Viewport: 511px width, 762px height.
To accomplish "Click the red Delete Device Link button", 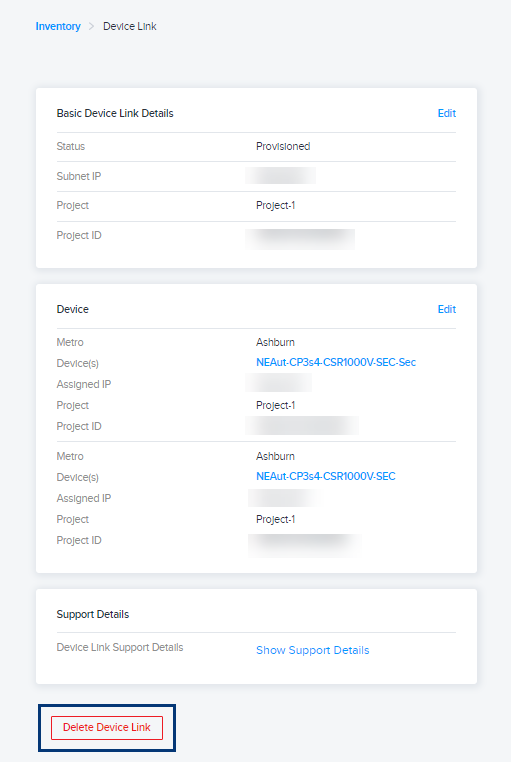I will pos(107,727).
